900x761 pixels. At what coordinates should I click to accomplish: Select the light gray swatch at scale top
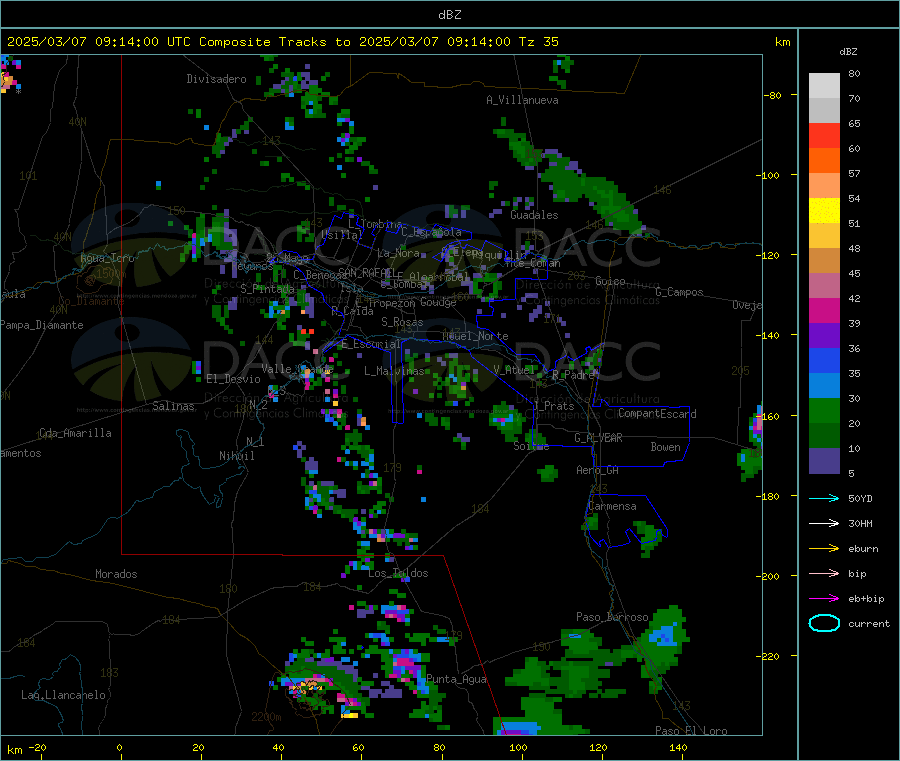(824, 86)
